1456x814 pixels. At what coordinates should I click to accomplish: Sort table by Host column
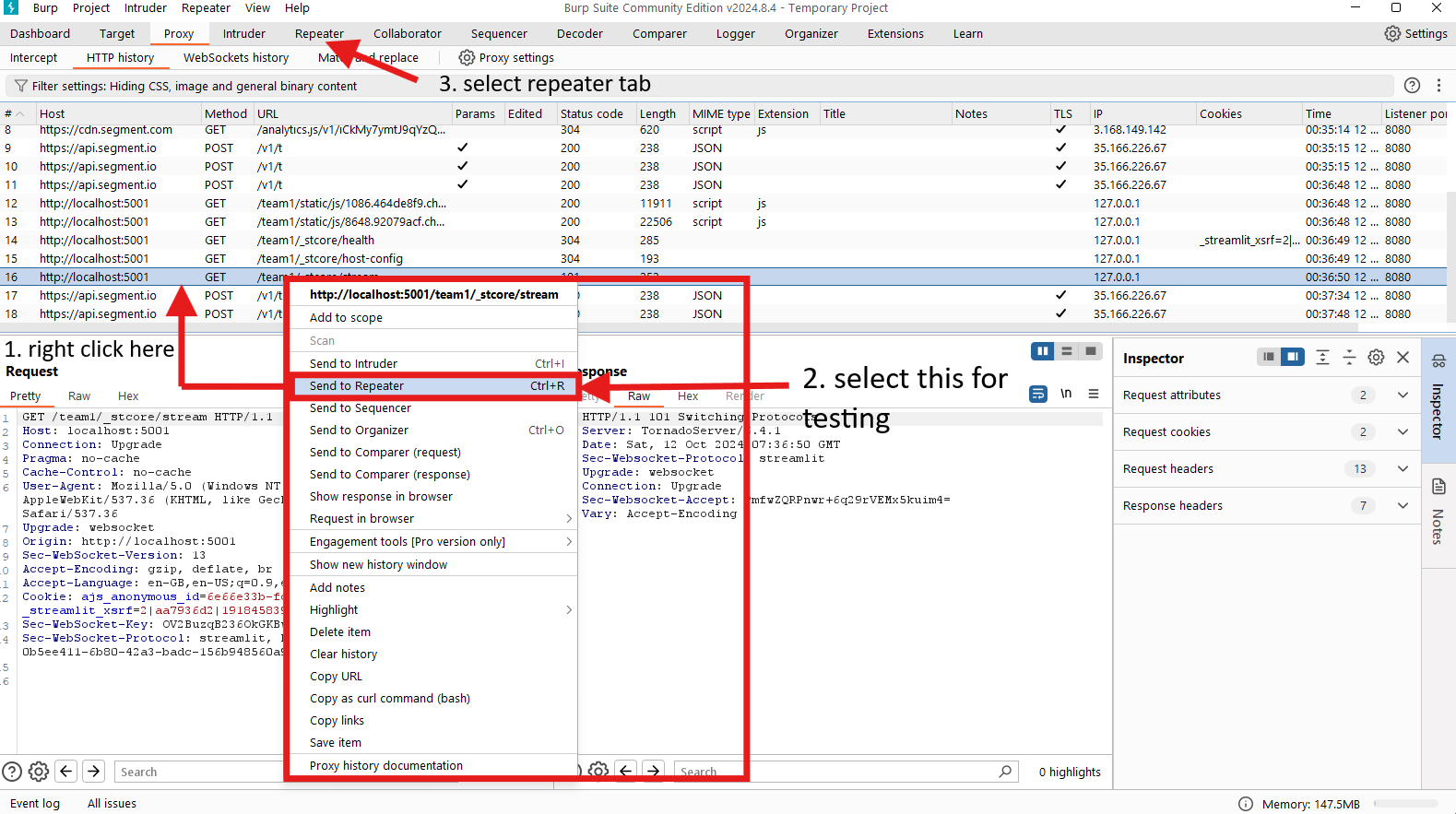pyautogui.click(x=118, y=113)
